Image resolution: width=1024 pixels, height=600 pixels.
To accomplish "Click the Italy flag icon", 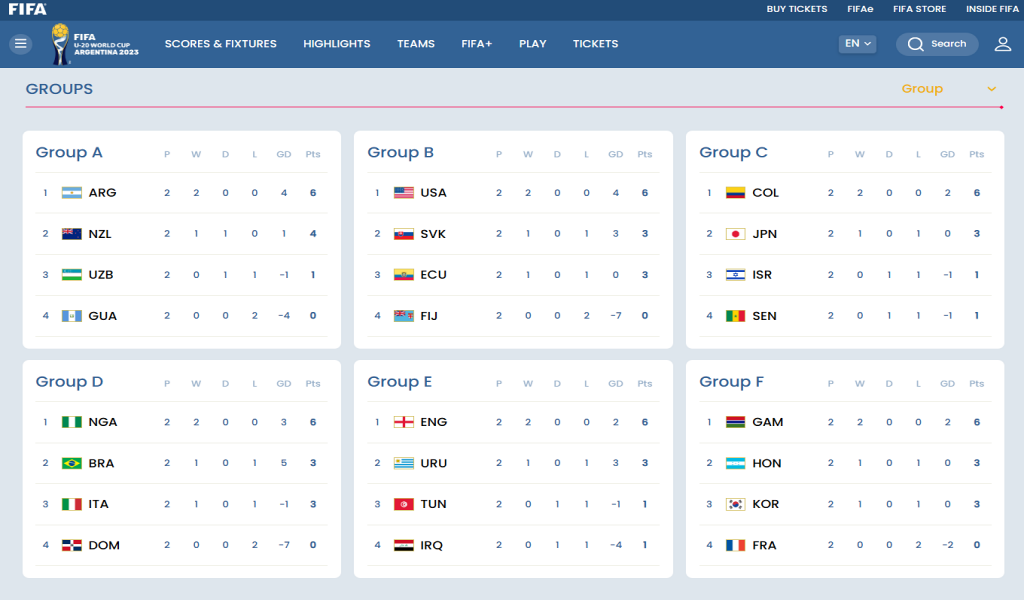I will coord(72,504).
